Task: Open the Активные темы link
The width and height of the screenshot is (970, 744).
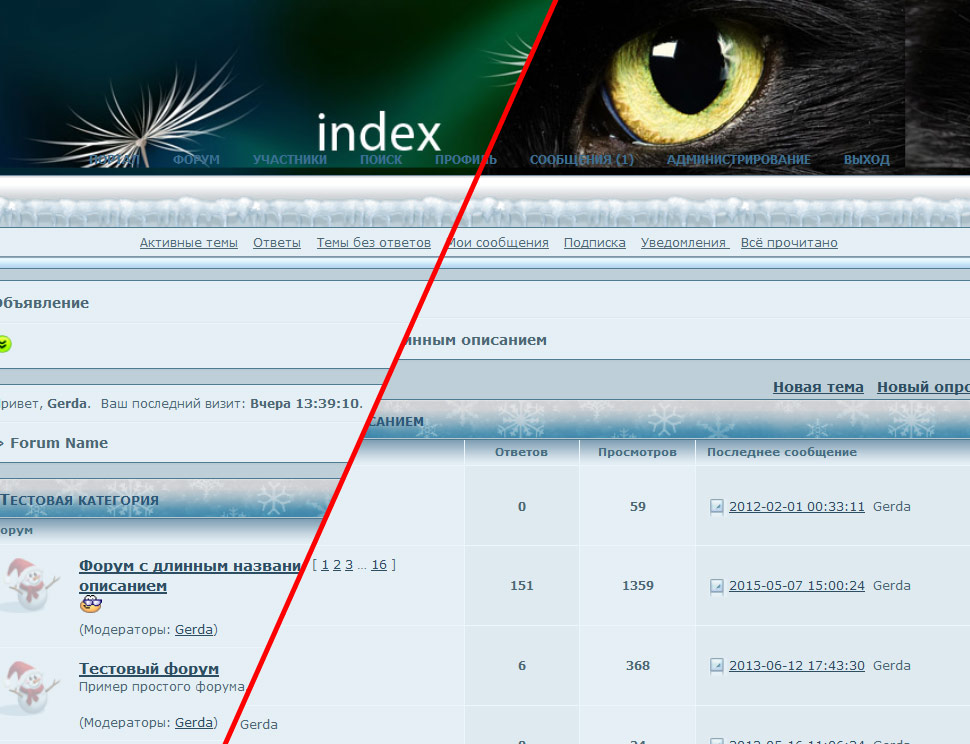Action: [x=188, y=243]
